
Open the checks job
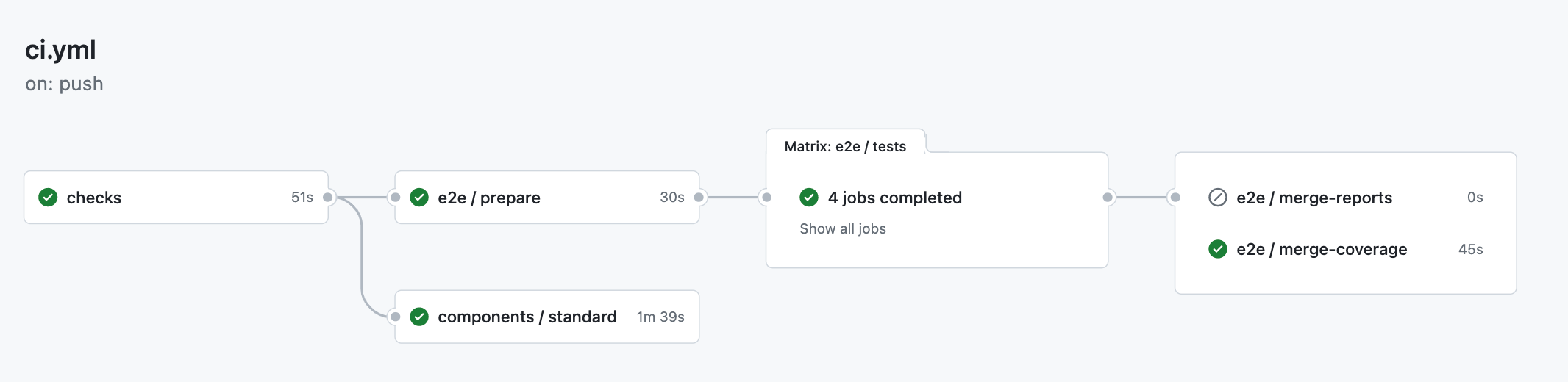(94, 198)
